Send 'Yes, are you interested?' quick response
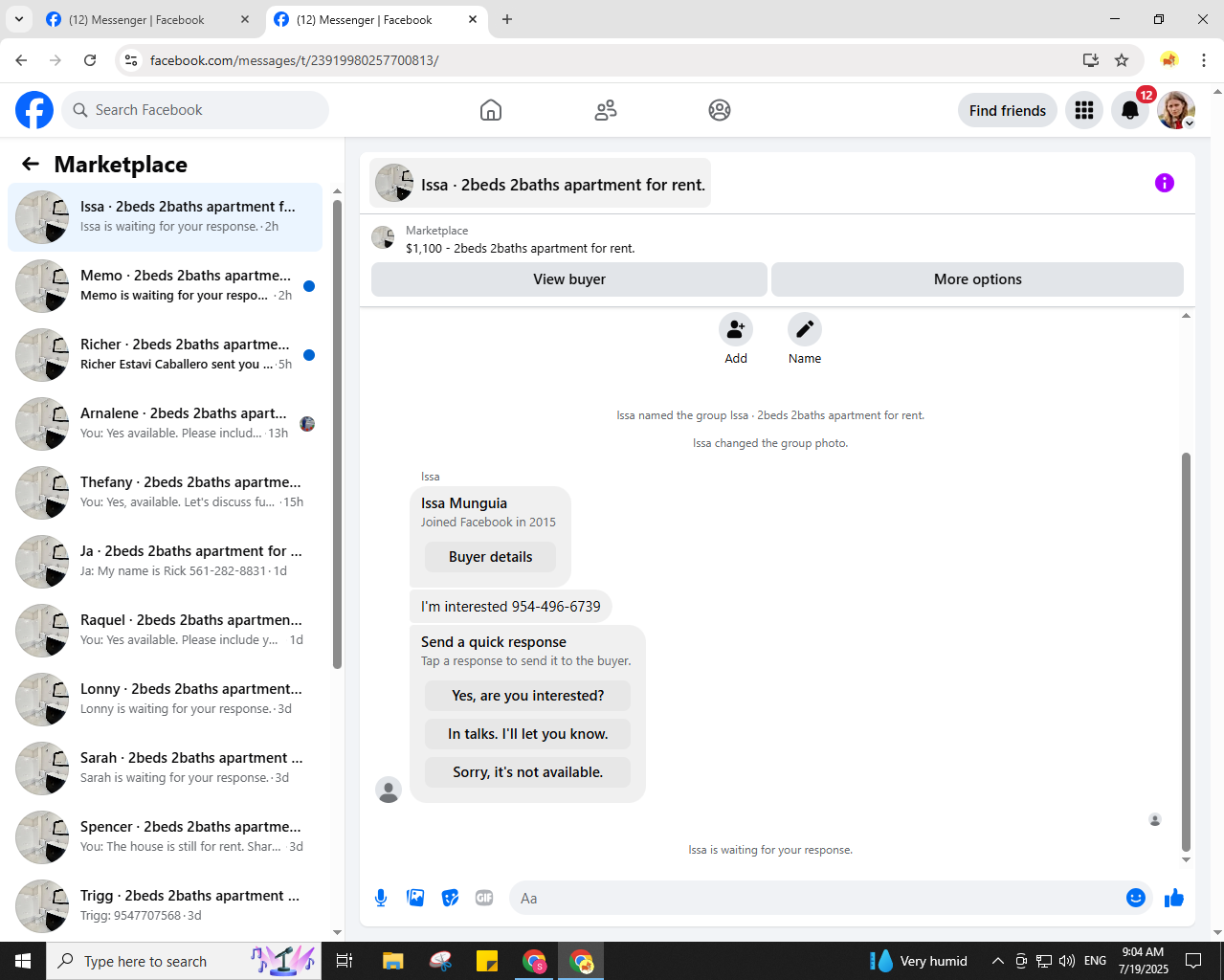The image size is (1224, 980). click(x=528, y=696)
